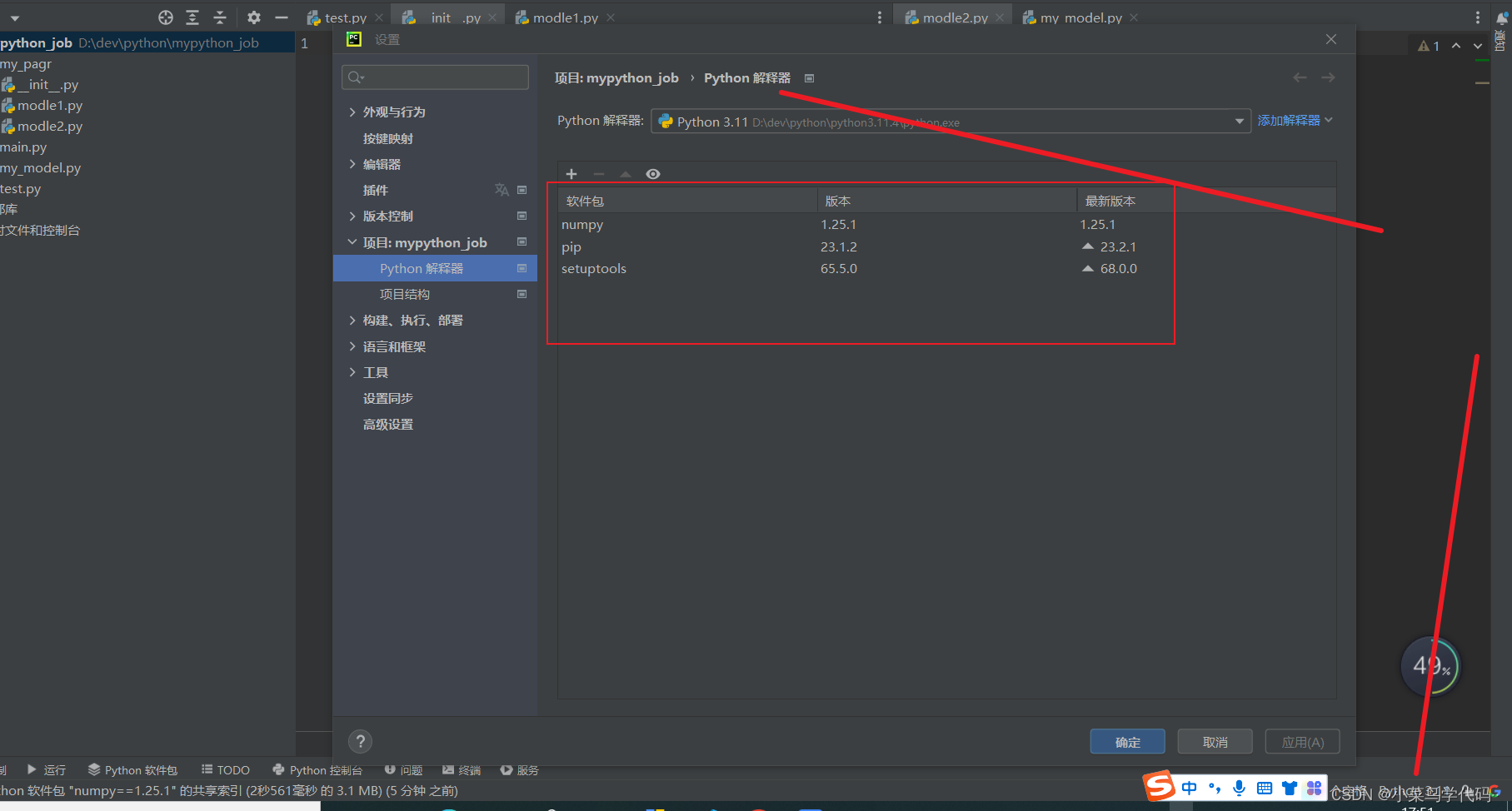The width and height of the screenshot is (1512, 811).
Task: Click the Sogou input method S icon
Action: point(1159,786)
